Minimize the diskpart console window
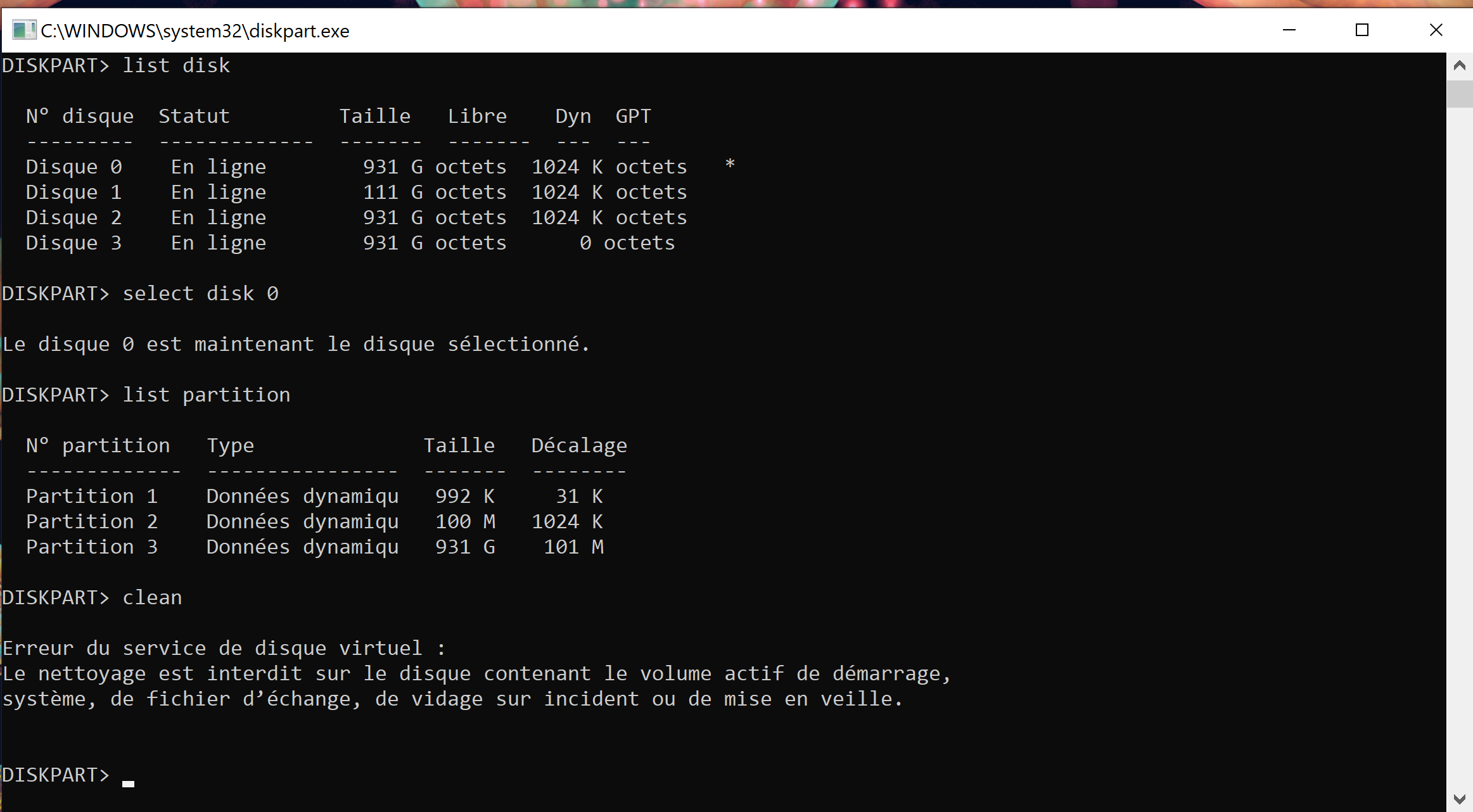This screenshot has height=812, width=1473. click(1289, 30)
